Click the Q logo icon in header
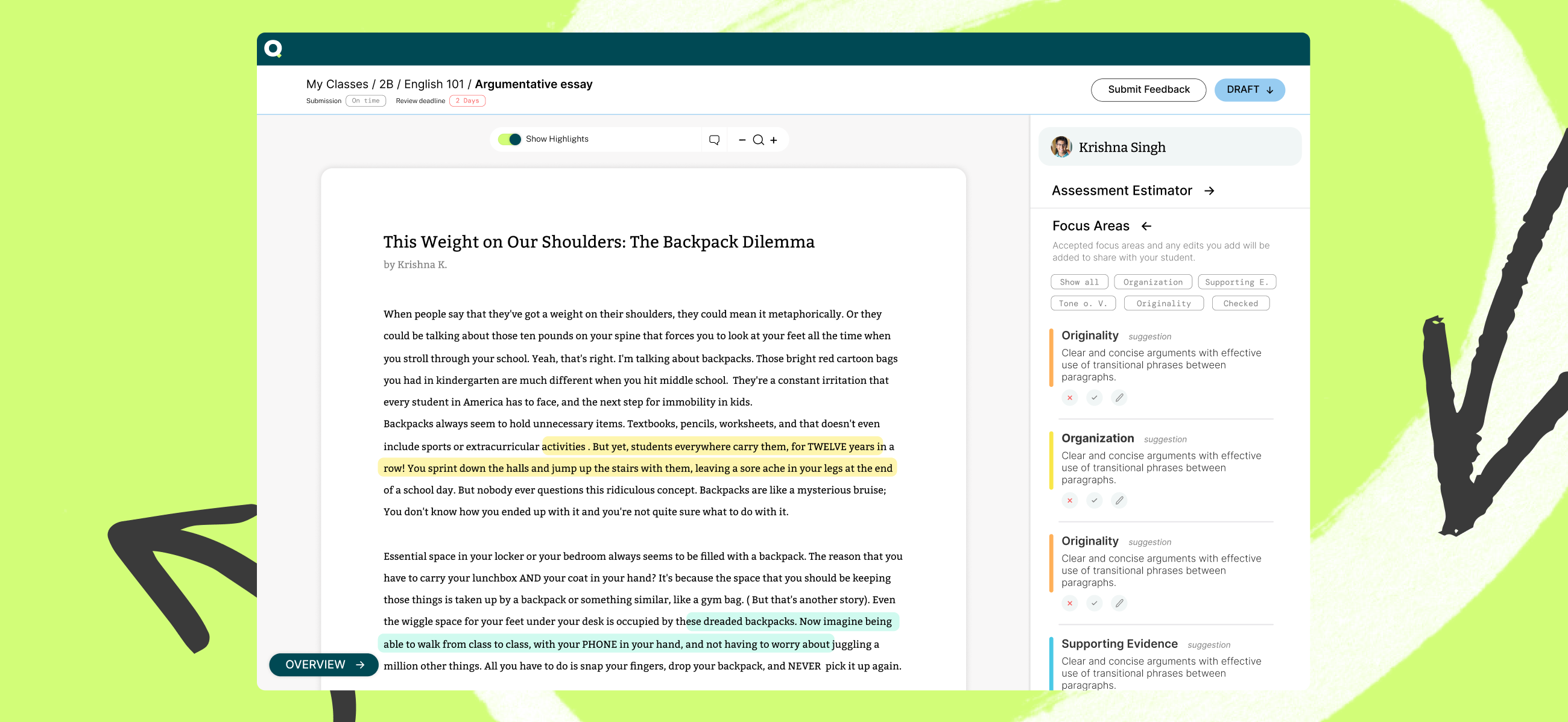This screenshot has height=722, width=1568. (273, 49)
